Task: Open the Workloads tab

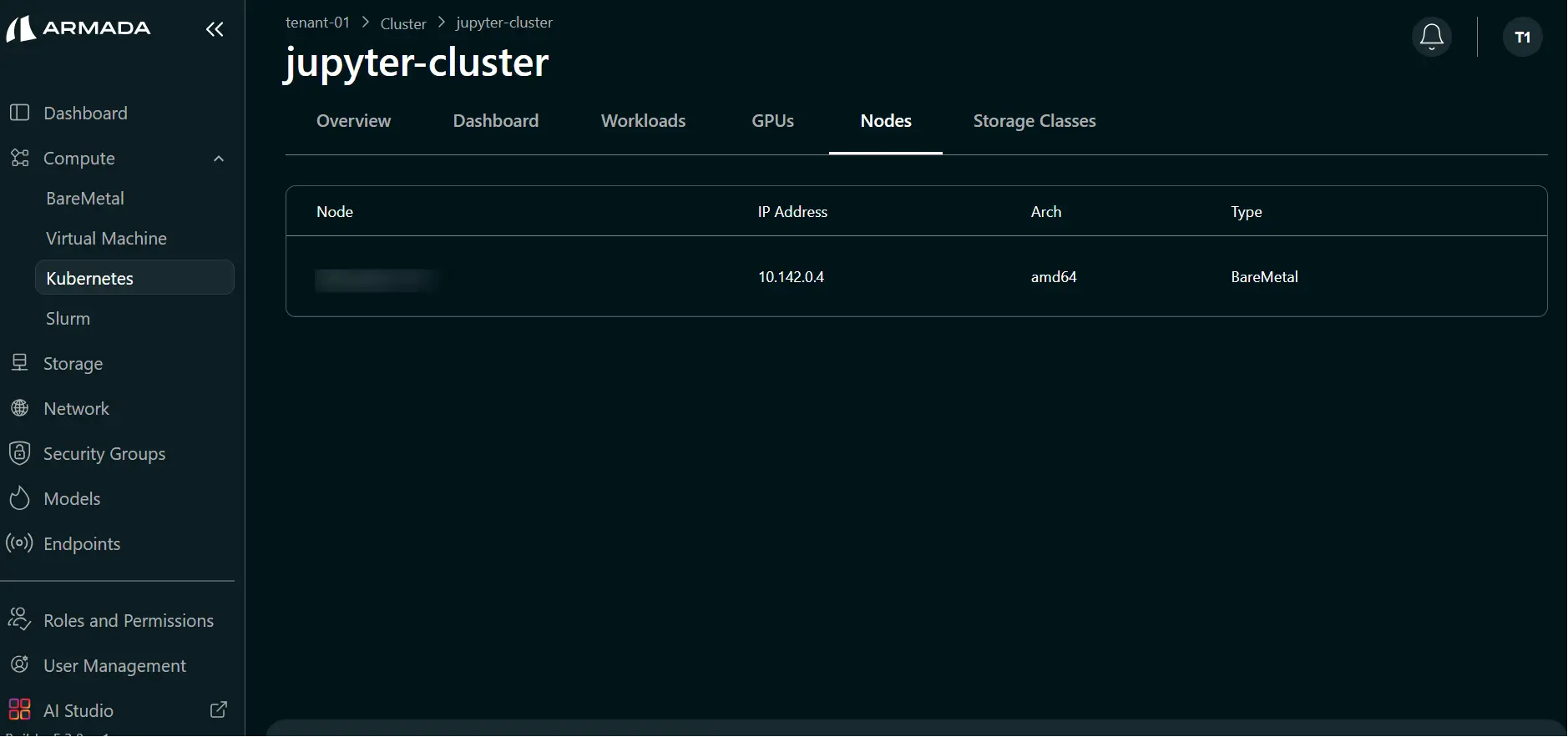Action: coord(644,121)
